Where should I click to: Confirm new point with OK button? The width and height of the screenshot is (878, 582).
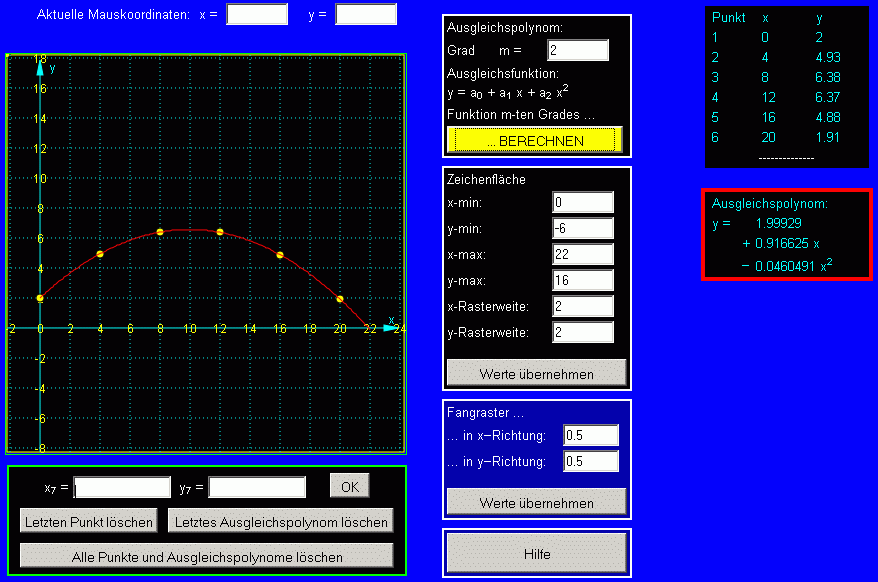(349, 486)
